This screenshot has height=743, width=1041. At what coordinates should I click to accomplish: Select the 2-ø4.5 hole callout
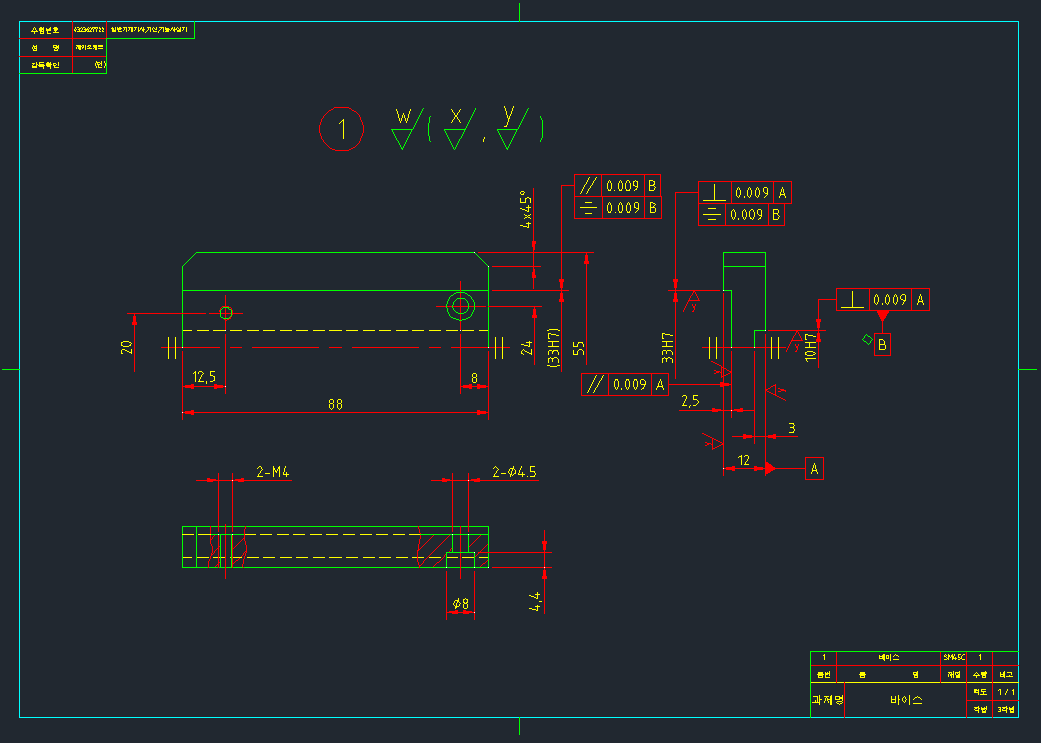click(514, 472)
